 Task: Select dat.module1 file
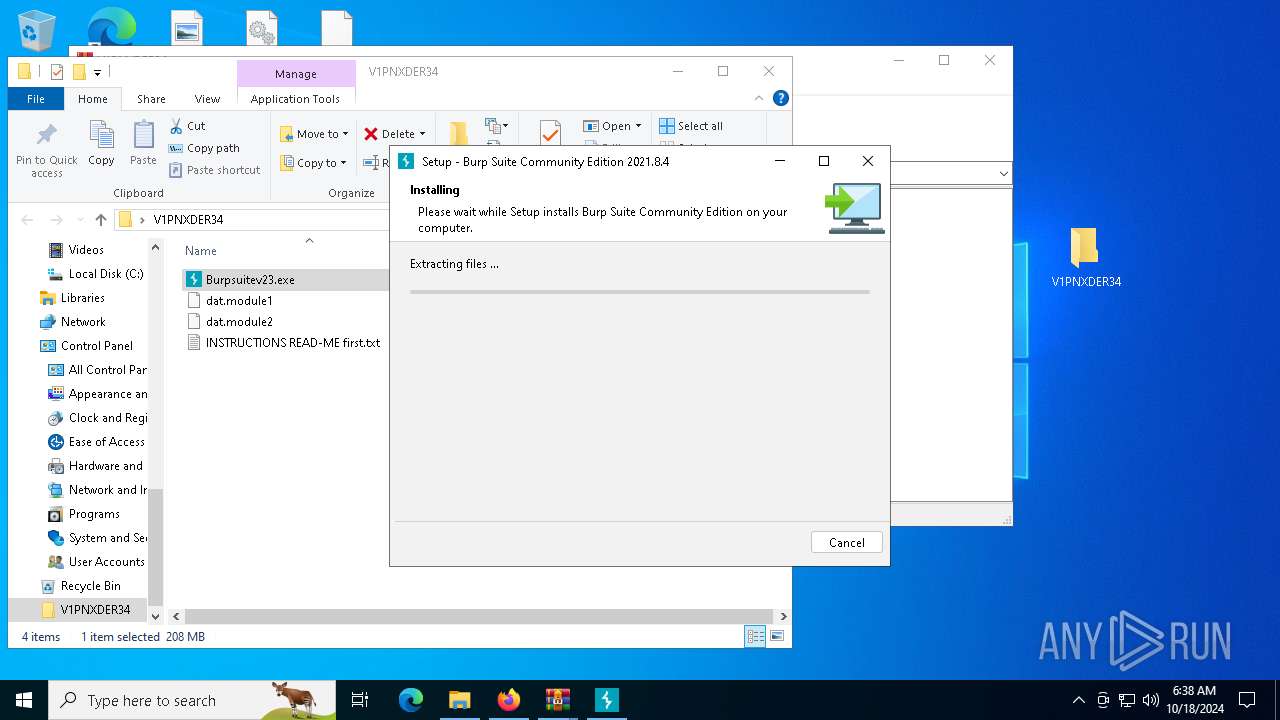pos(239,301)
